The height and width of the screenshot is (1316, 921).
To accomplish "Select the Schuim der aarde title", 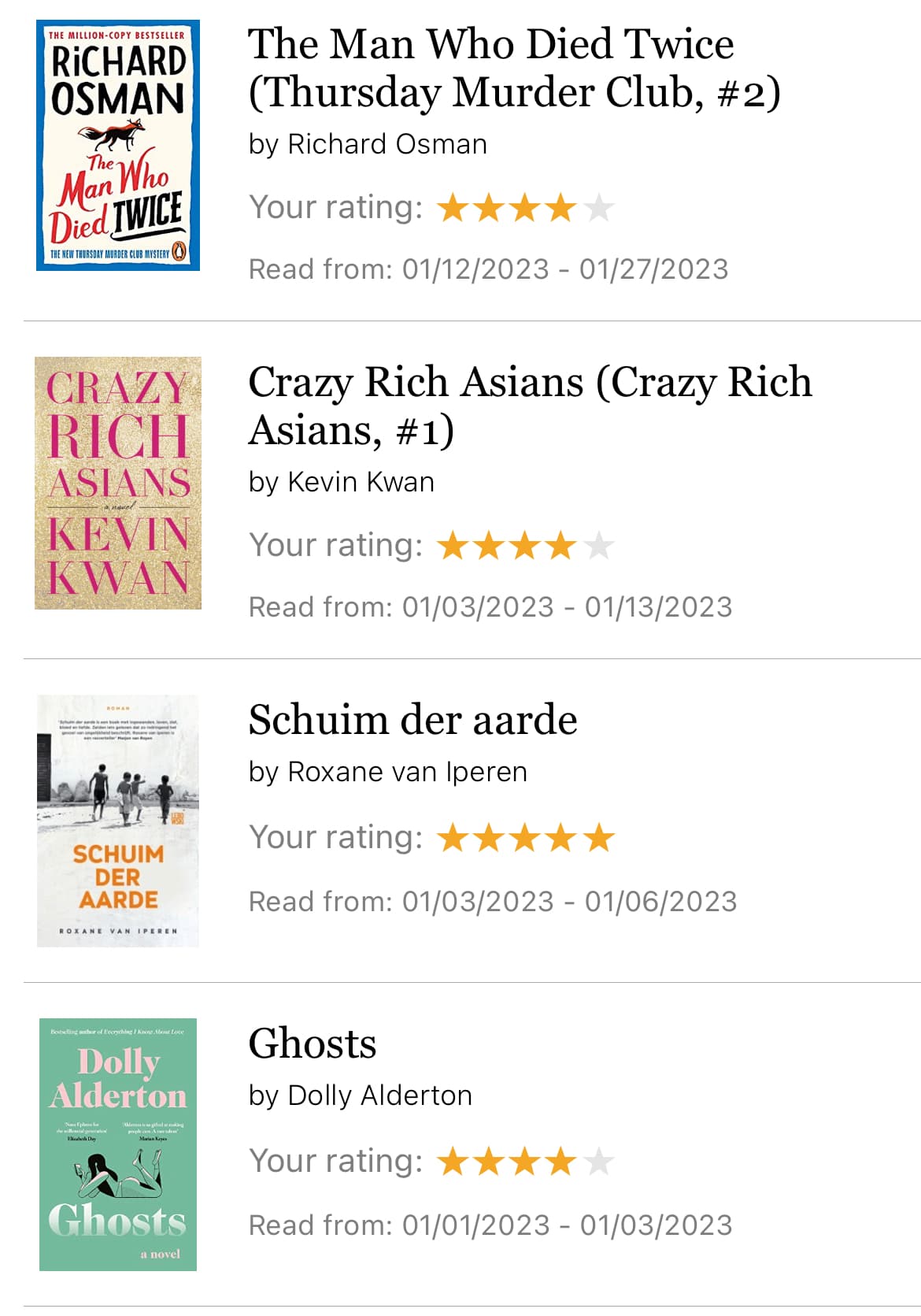I will (x=413, y=720).
